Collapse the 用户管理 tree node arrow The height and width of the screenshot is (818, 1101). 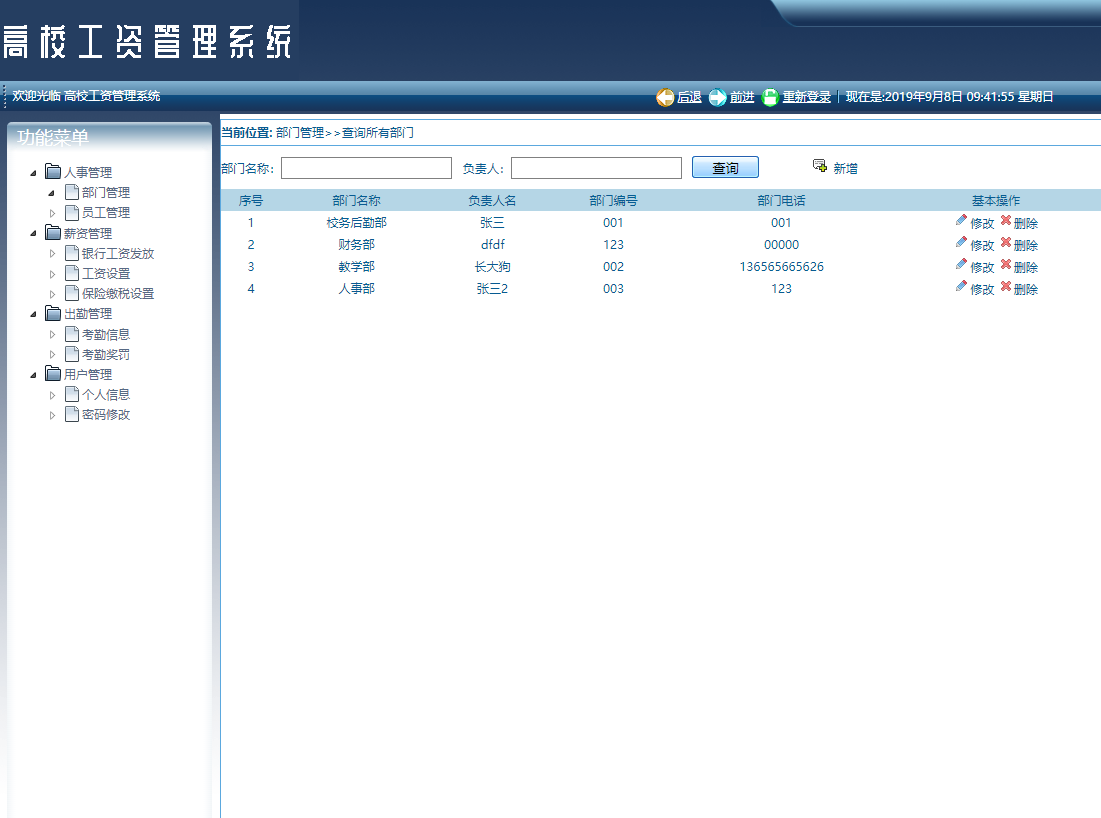[33, 375]
